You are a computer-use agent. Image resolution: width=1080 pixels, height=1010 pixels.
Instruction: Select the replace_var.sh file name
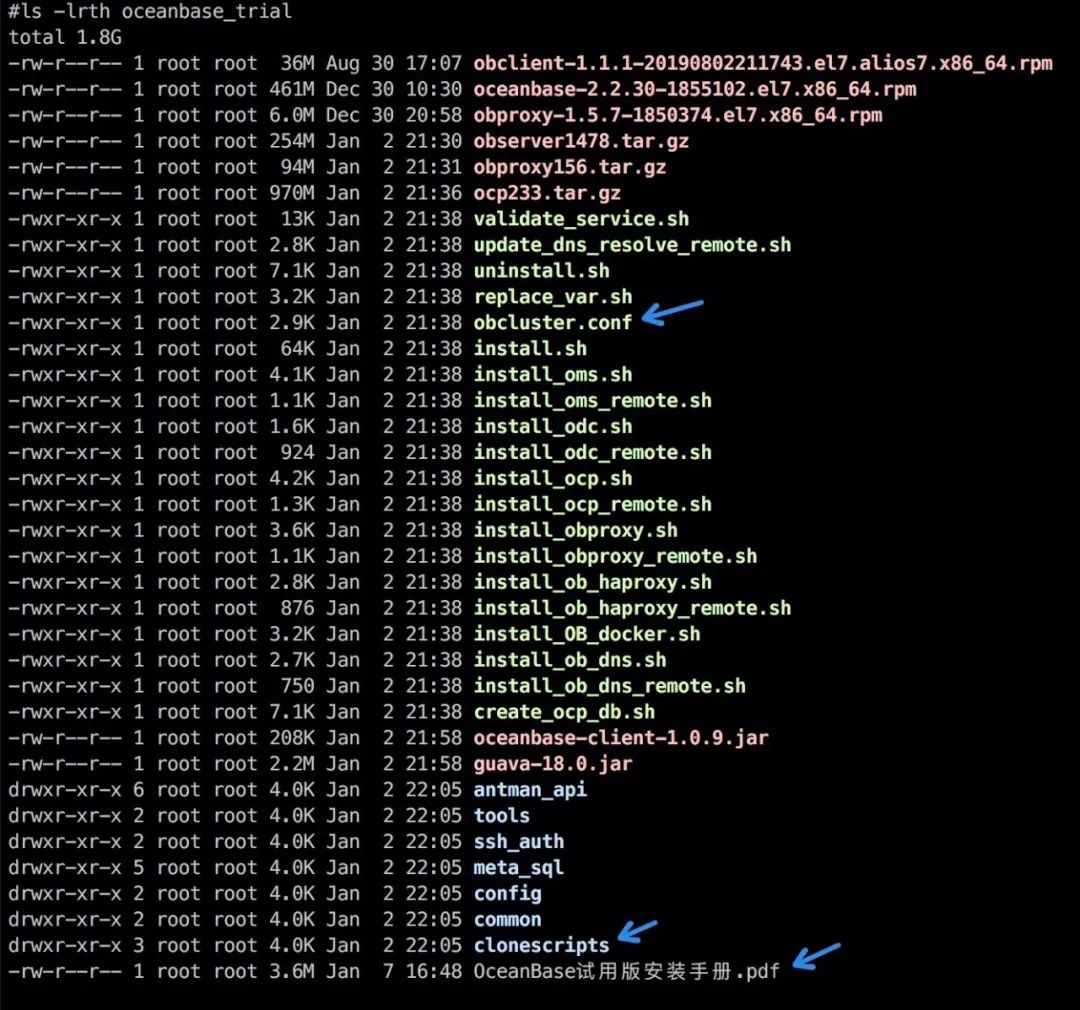pyautogui.click(x=552, y=297)
